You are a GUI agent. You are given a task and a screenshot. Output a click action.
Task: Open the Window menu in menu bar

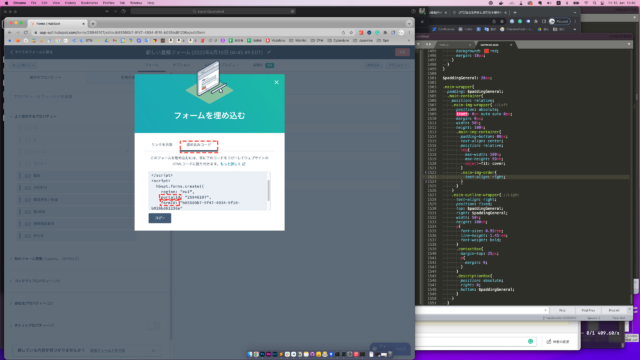(136, 3)
